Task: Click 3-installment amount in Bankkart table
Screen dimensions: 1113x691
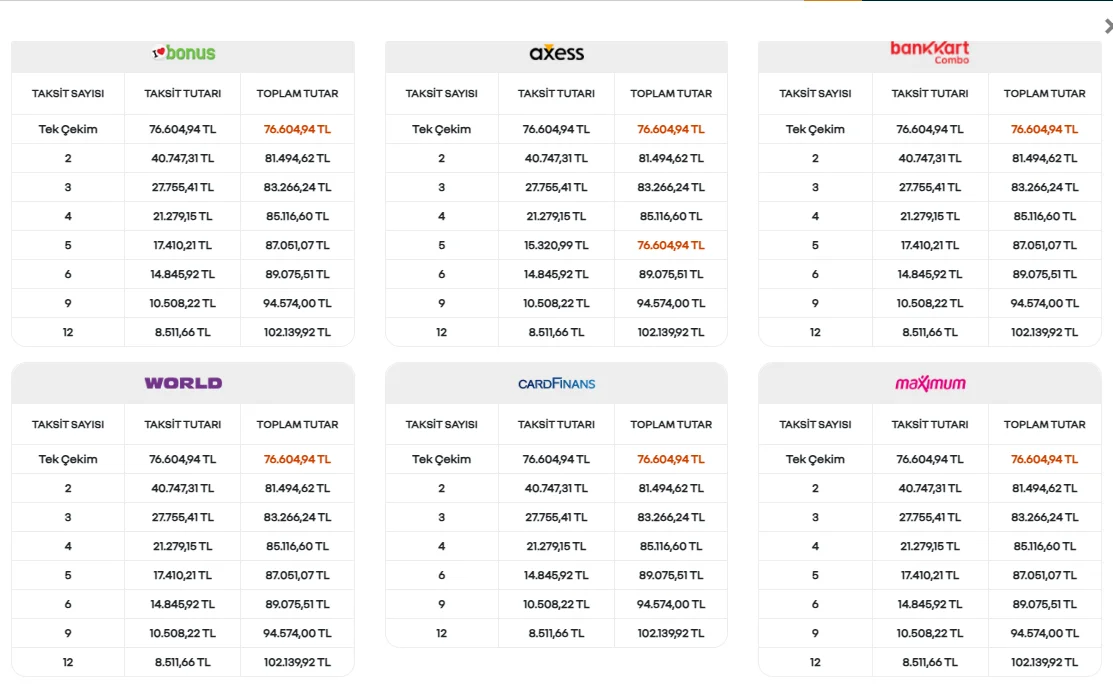Action: pyautogui.click(x=929, y=187)
